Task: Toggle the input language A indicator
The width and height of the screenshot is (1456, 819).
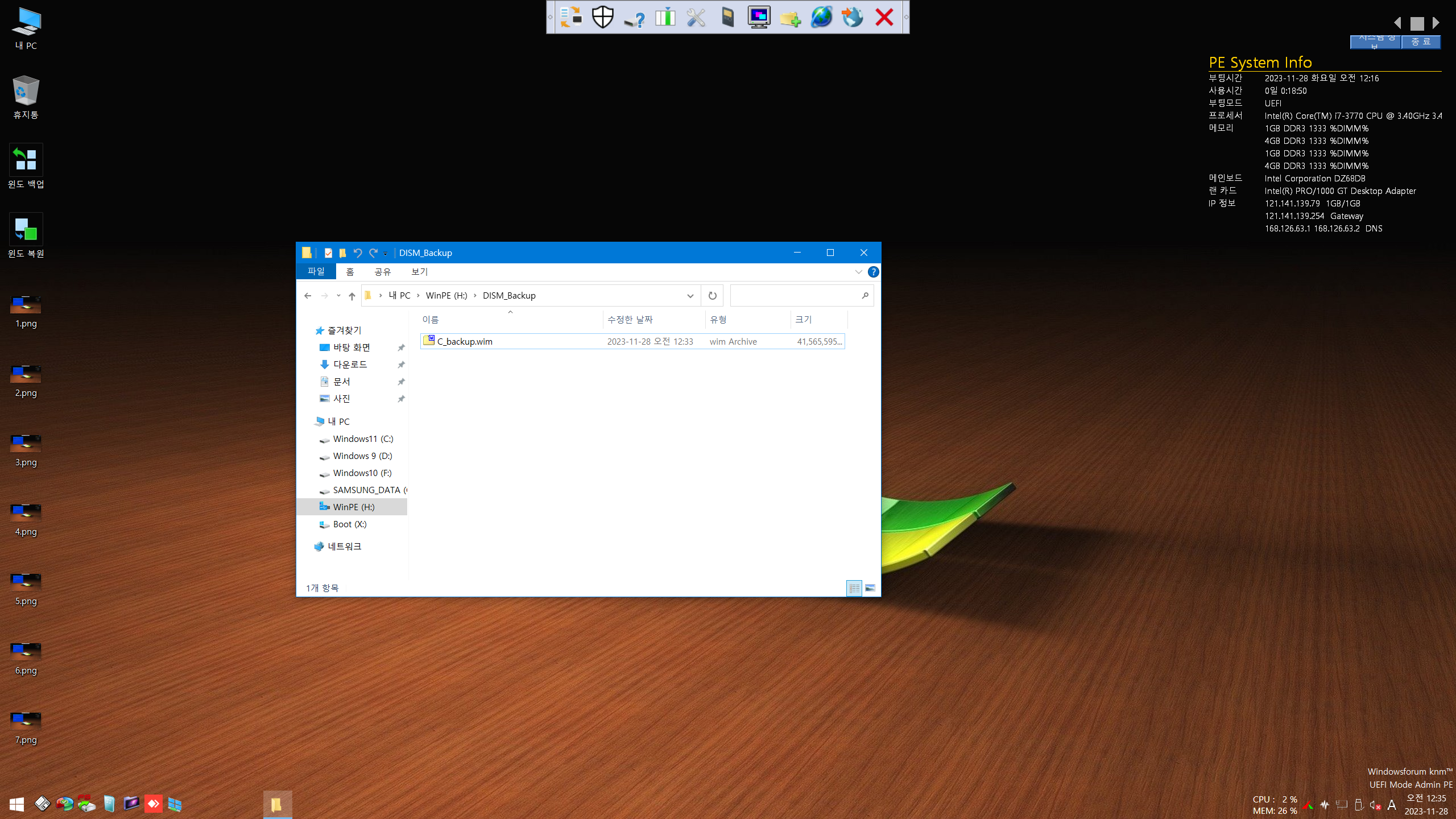Action: pyautogui.click(x=1392, y=805)
